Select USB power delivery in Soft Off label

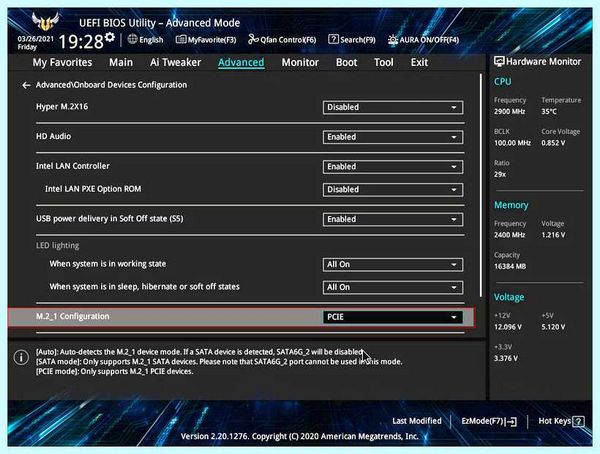(x=109, y=219)
